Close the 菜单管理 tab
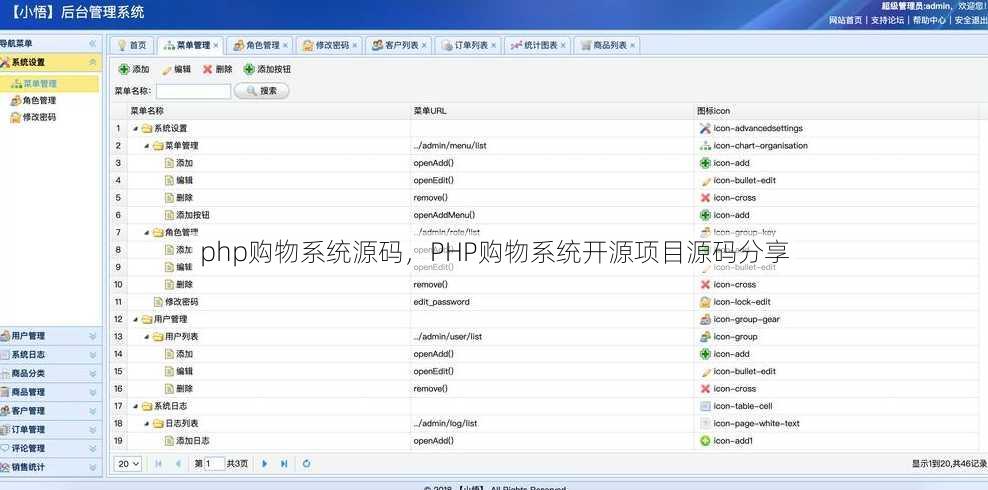Screen dimensions: 988x490 click(216, 46)
